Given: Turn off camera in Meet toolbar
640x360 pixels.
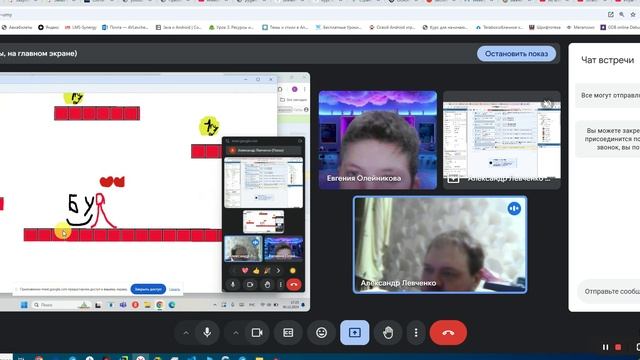Looking at the screenshot, I should pyautogui.click(x=257, y=333).
